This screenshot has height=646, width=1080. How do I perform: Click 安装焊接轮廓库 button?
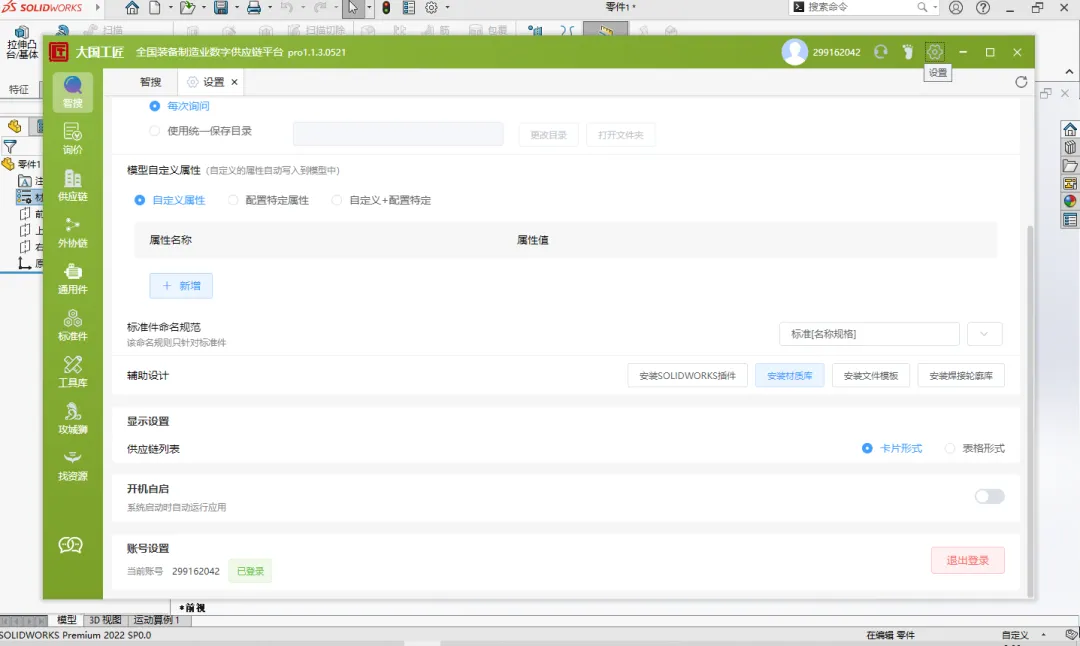click(961, 375)
